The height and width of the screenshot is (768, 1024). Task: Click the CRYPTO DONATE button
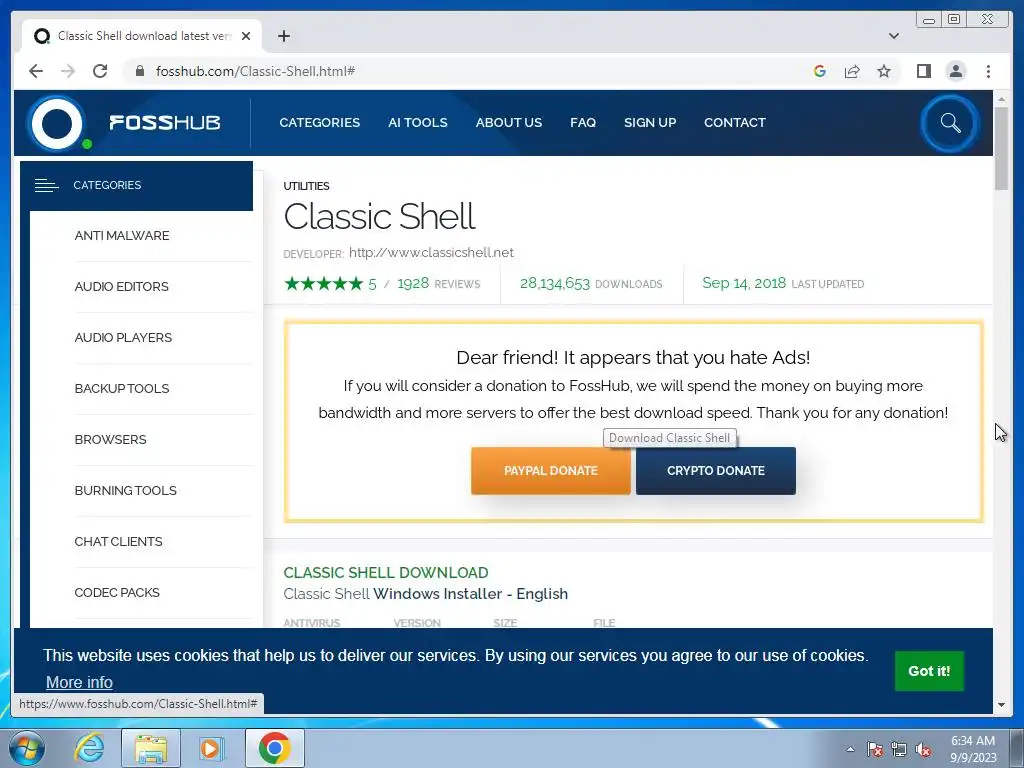(x=716, y=471)
